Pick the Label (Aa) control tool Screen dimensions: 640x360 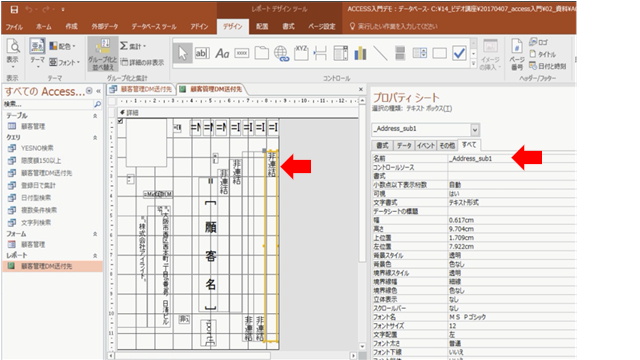click(x=222, y=53)
